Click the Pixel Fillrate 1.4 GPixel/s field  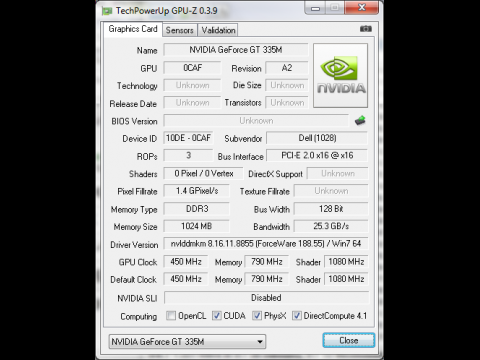point(197,191)
